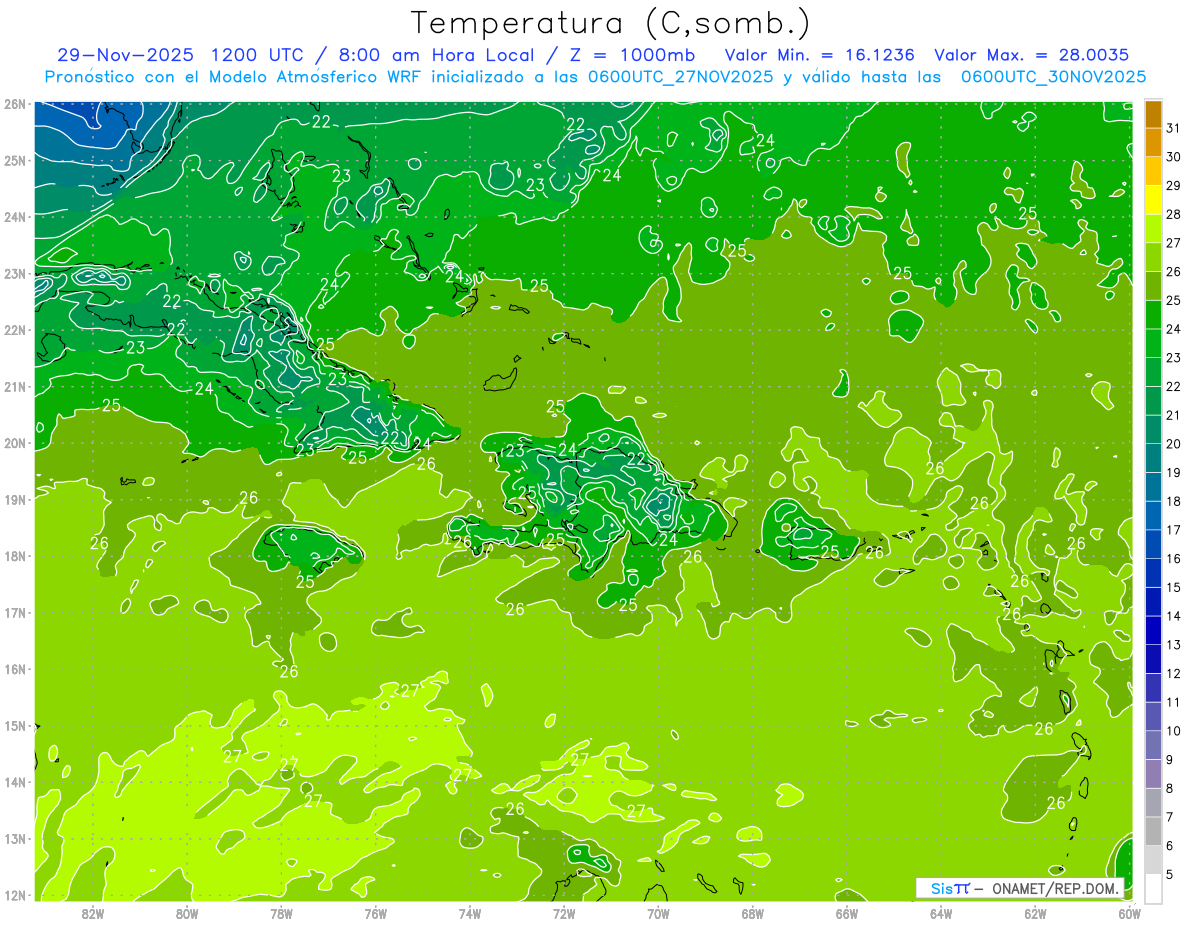Click the 62W longitude axis label
The width and height of the screenshot is (1200, 927).
(x=1036, y=912)
